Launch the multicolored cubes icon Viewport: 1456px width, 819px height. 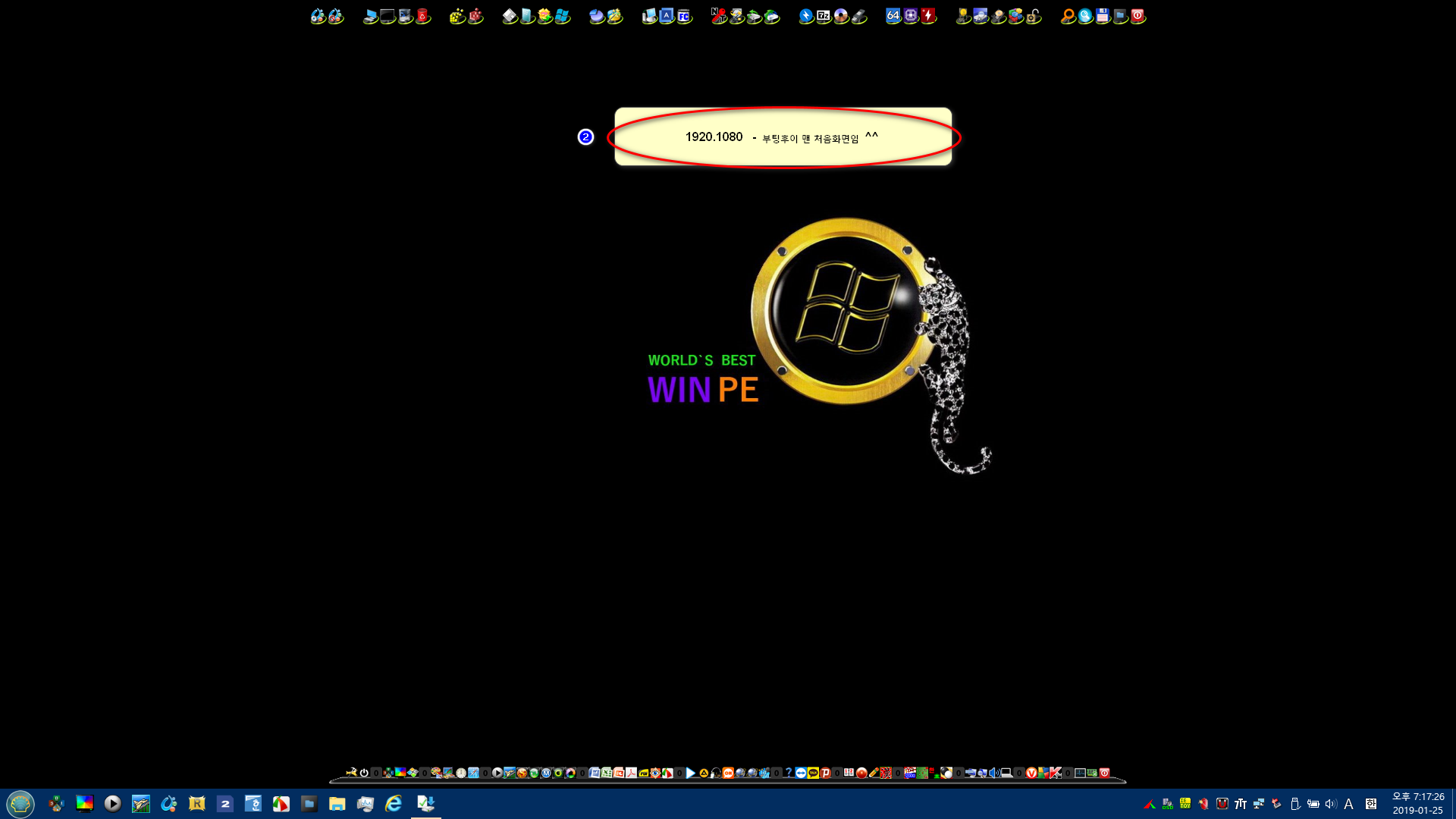click(1015, 16)
